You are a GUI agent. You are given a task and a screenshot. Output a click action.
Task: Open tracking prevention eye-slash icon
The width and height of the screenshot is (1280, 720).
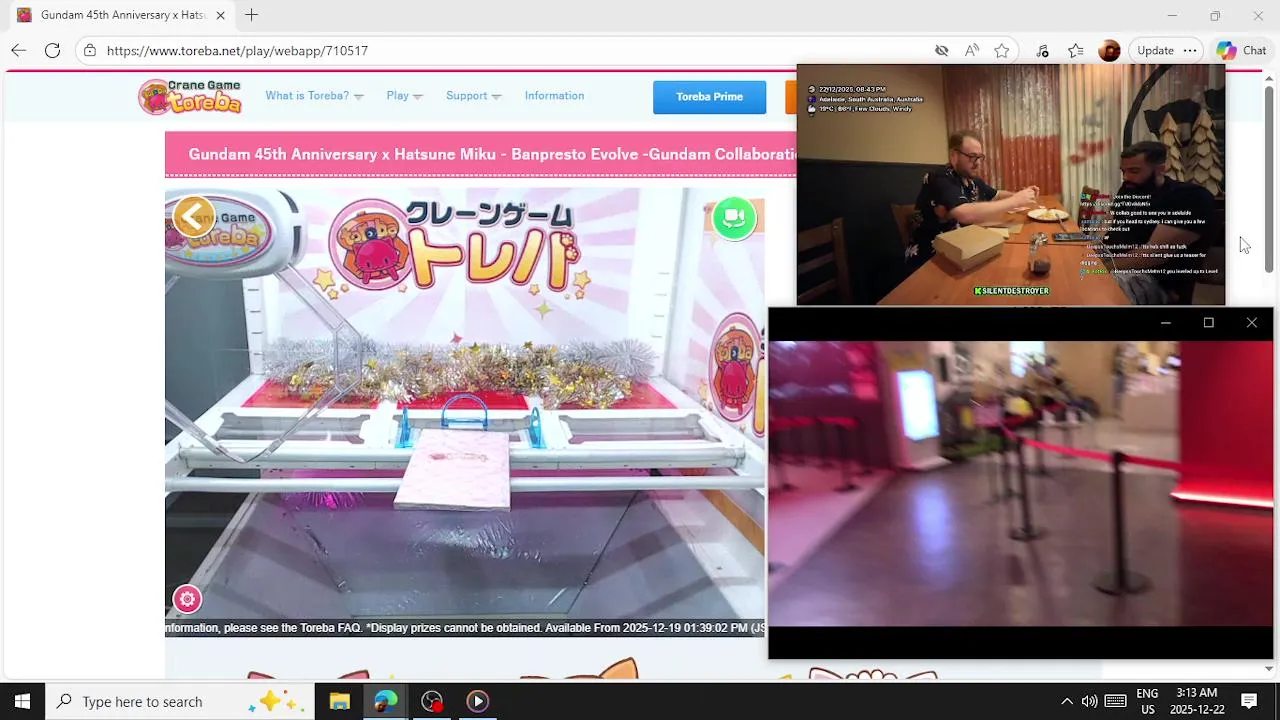[x=941, y=50]
